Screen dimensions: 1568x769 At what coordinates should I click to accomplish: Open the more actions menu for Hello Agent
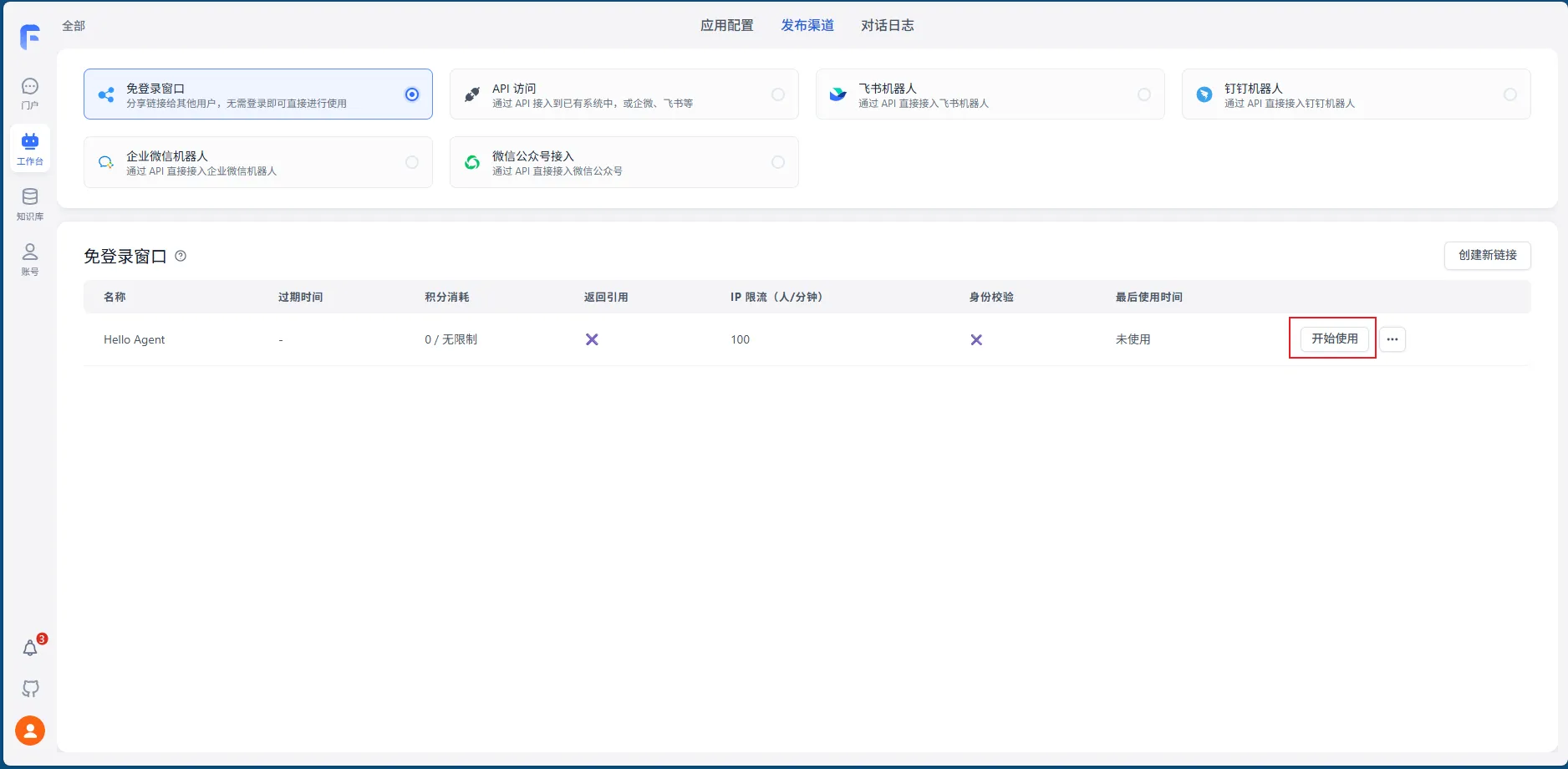1392,339
